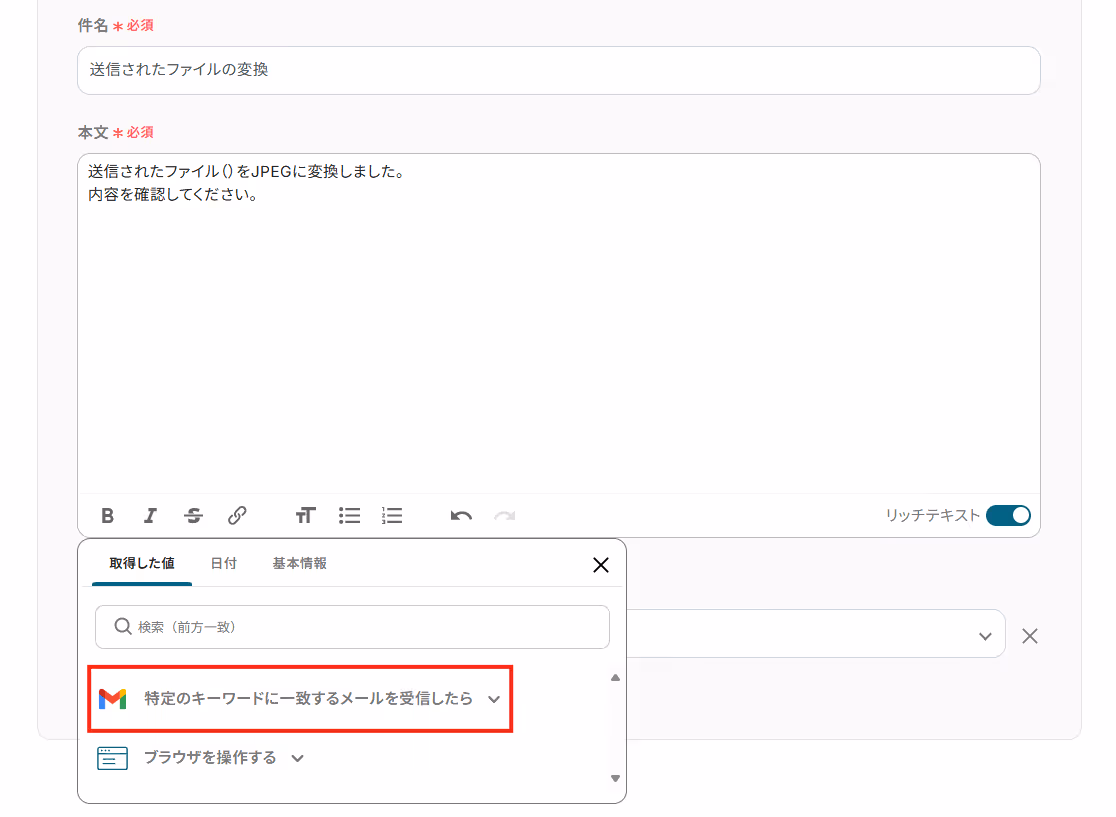Redo the last edit
This screenshot has height=817, width=1116.
[x=505, y=515]
